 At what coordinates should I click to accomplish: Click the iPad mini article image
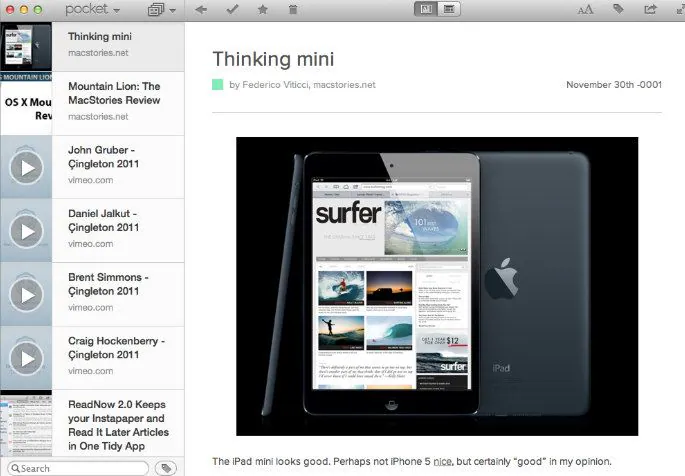[437, 286]
